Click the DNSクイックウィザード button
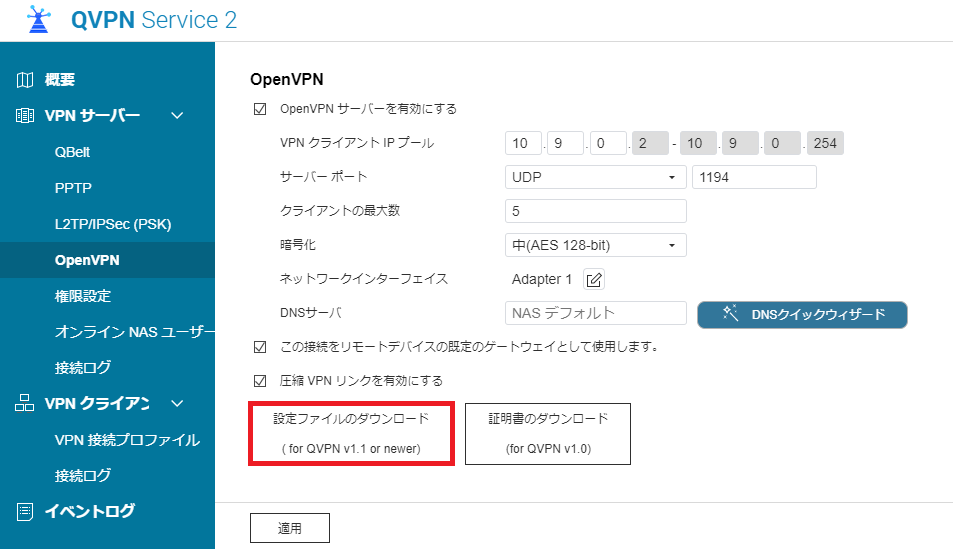Image resolution: width=953 pixels, height=549 pixels. [802, 314]
